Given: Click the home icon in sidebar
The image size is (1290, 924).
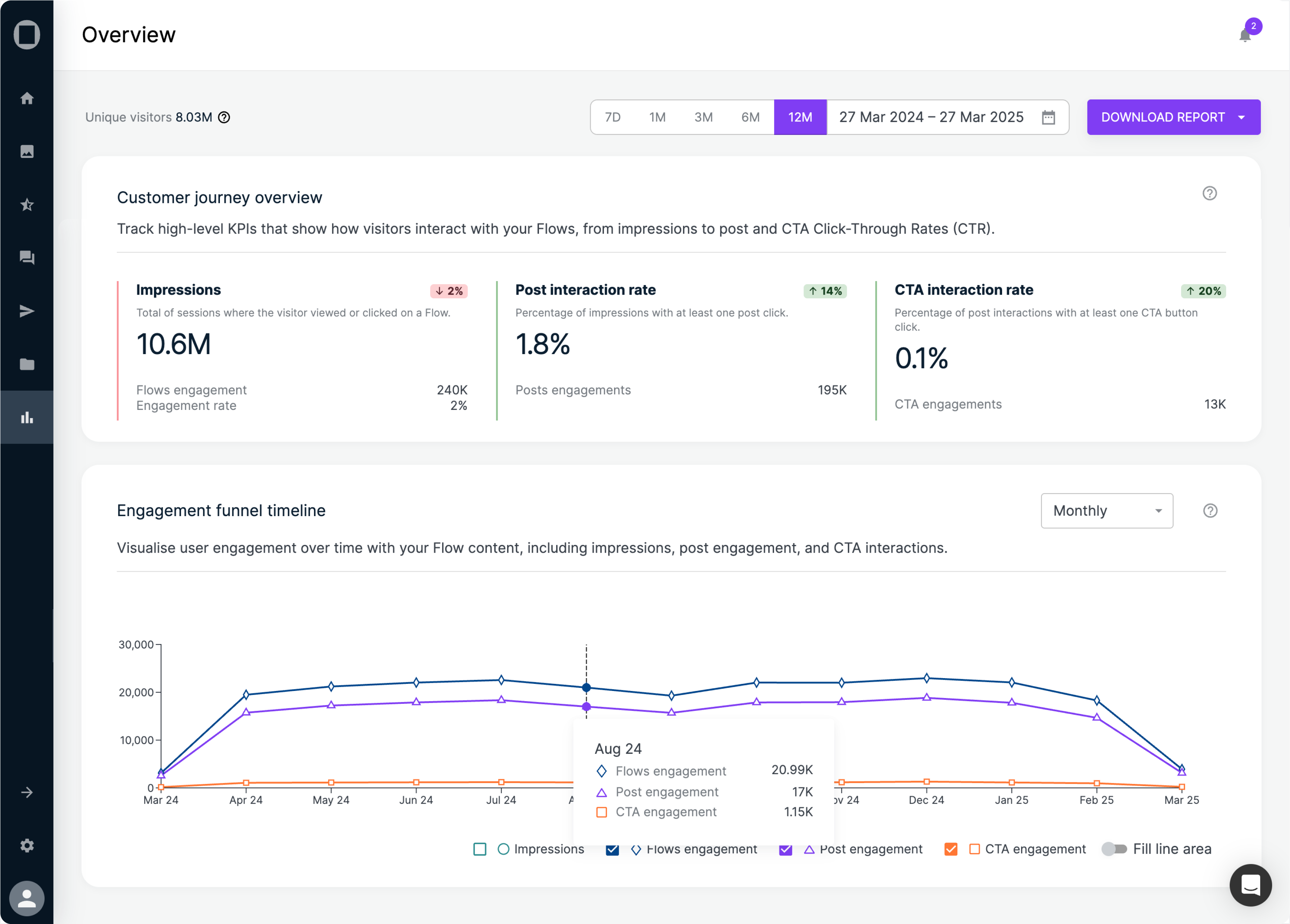Looking at the screenshot, I should pos(27,98).
